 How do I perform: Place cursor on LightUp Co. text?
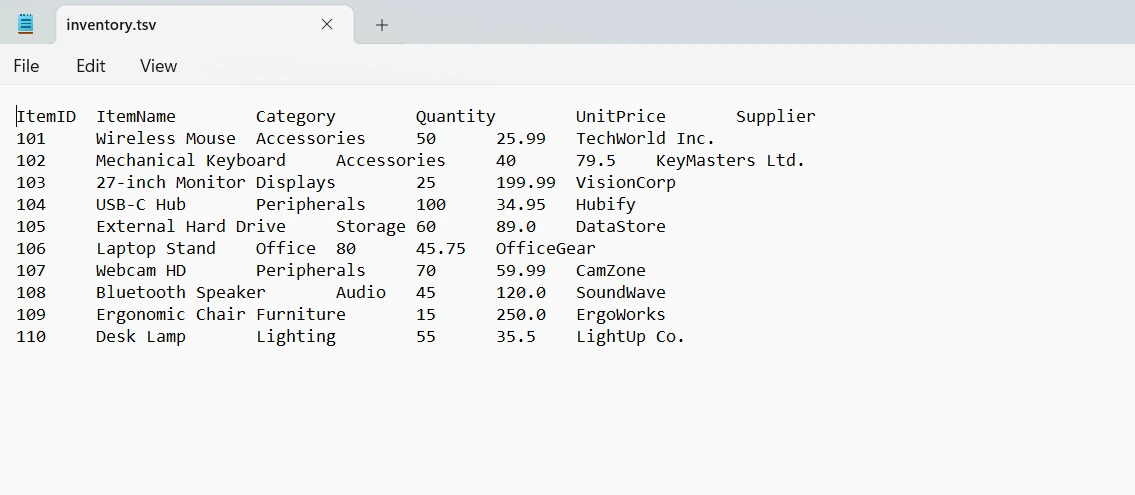click(630, 336)
